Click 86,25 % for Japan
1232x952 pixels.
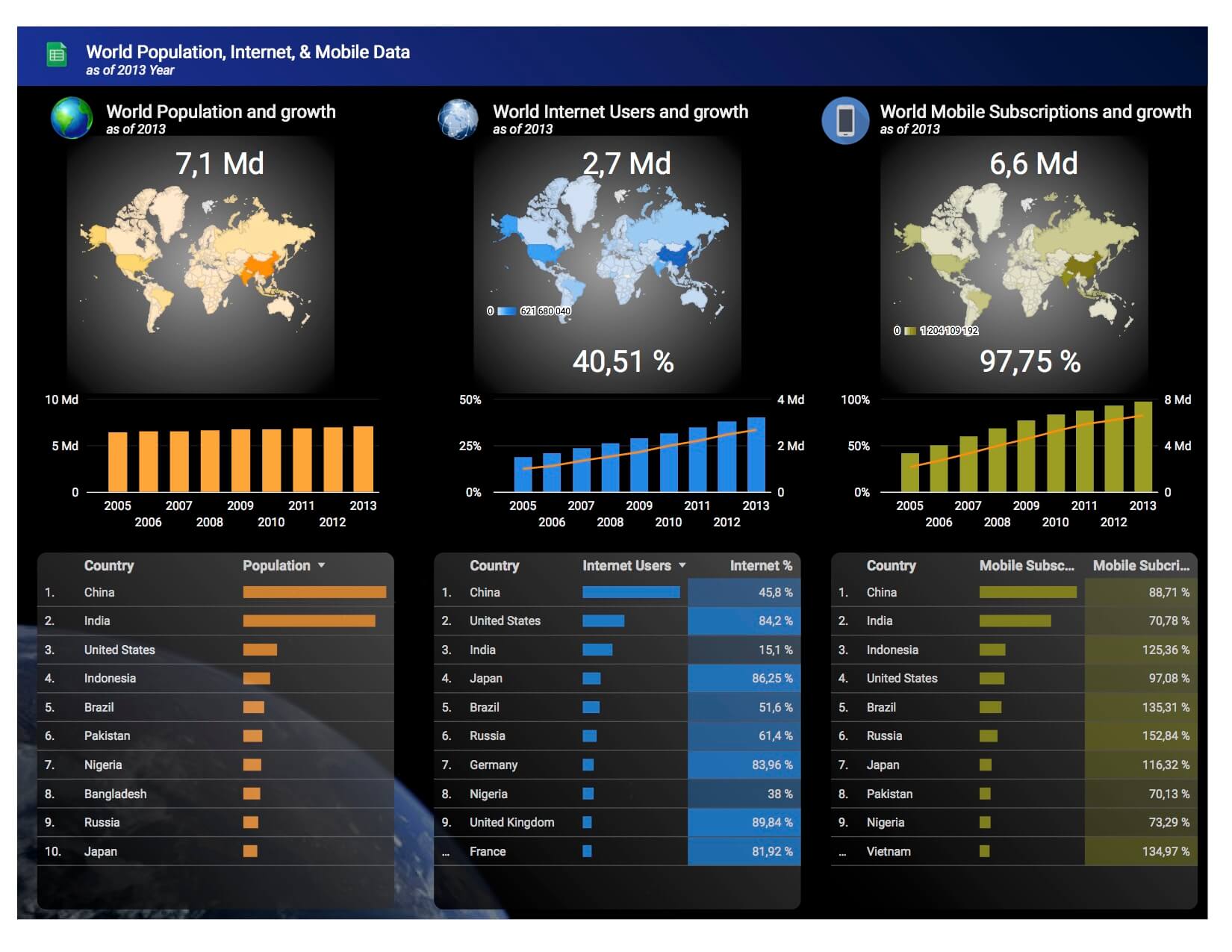[x=772, y=678]
